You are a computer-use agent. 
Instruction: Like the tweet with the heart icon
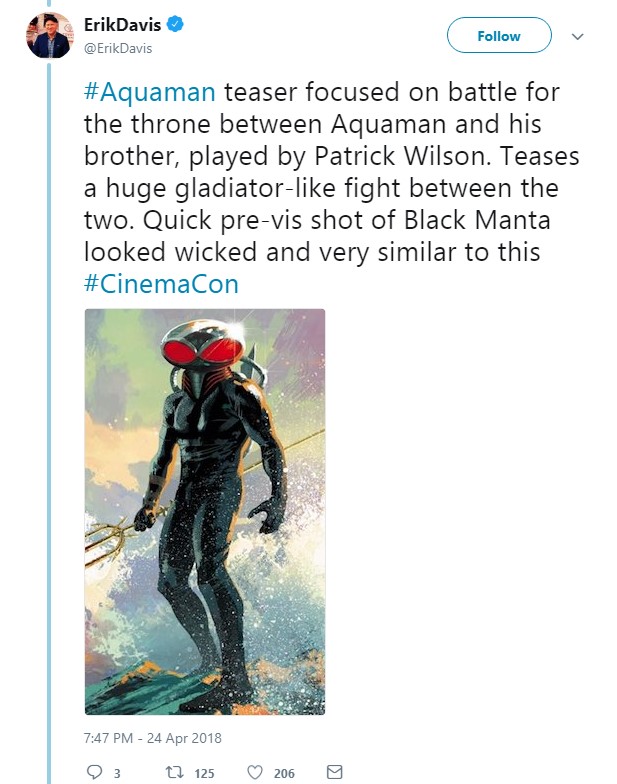255,772
